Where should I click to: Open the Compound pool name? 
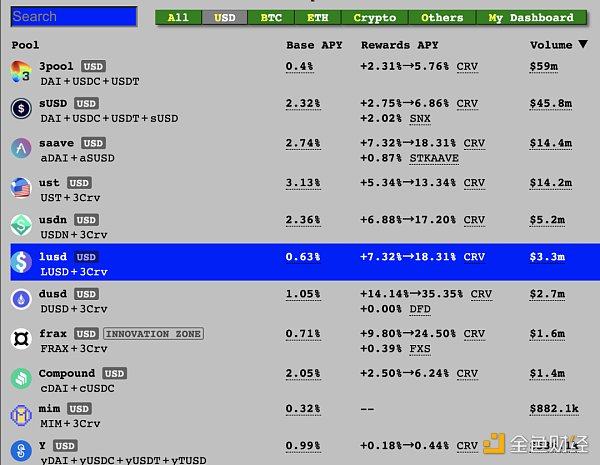(x=67, y=374)
